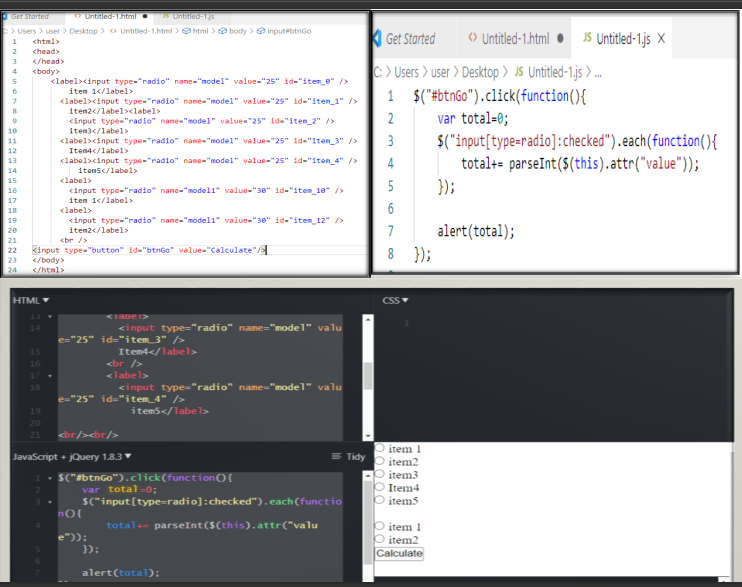The width and height of the screenshot is (742, 587).
Task: Click the file icon before the Untitled-1.html breadcrumb
Action: [x=113, y=31]
